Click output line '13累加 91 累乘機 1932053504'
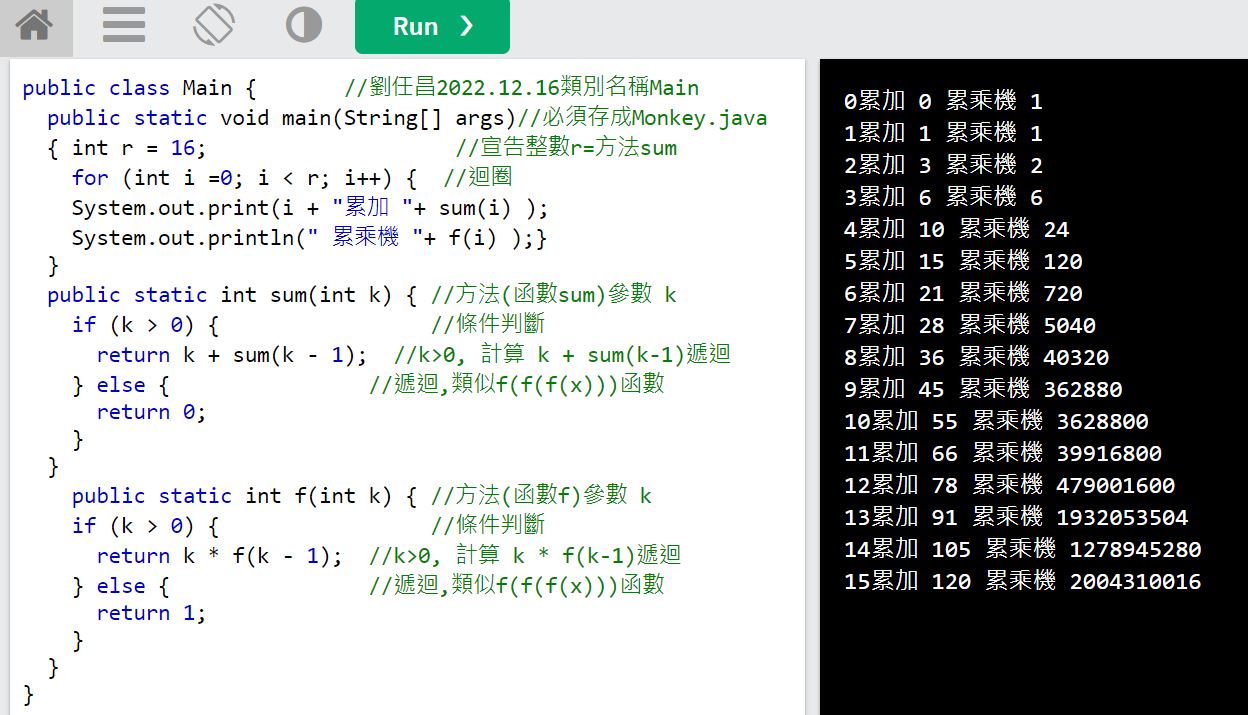The height and width of the screenshot is (715, 1248). (1016, 517)
